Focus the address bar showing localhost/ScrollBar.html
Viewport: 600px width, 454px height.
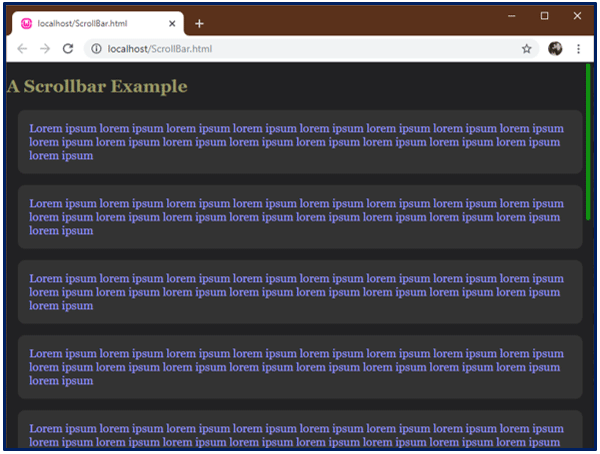coord(311,49)
